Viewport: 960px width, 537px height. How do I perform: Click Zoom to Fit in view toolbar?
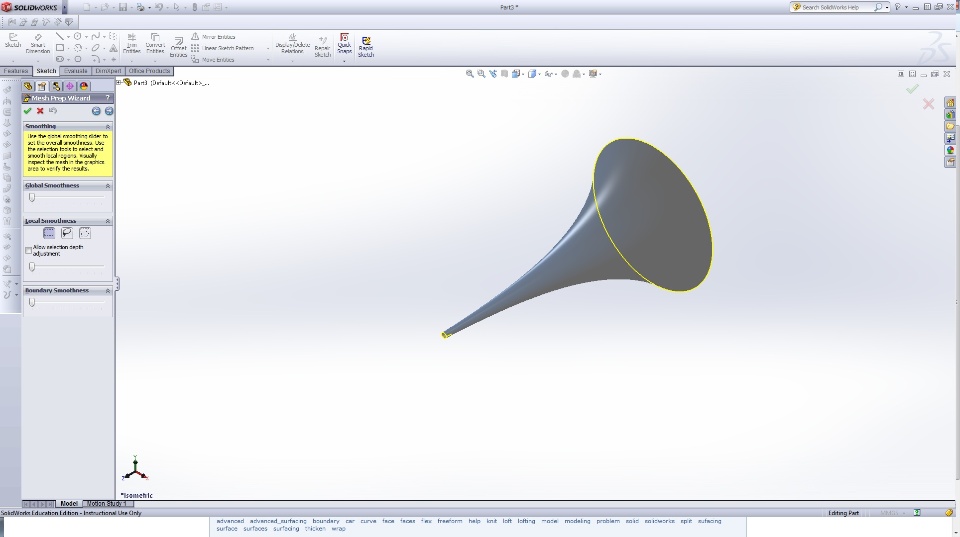470,73
